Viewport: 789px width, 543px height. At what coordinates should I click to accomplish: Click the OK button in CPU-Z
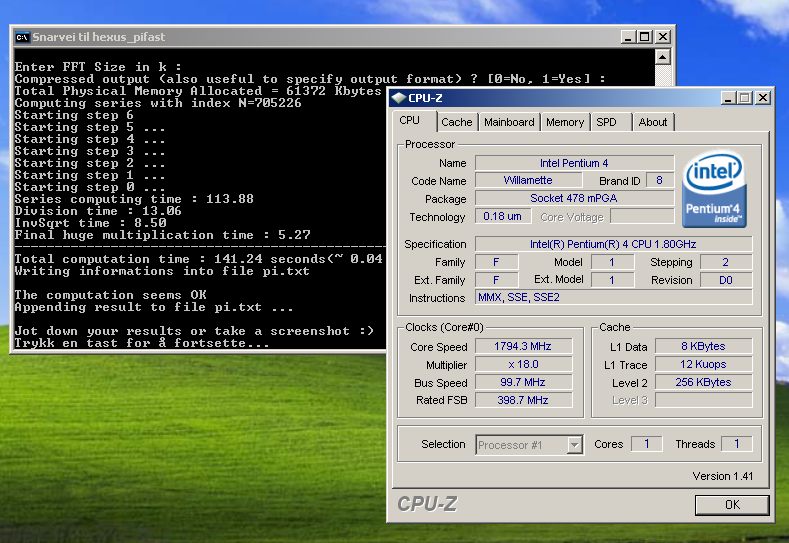(732, 505)
